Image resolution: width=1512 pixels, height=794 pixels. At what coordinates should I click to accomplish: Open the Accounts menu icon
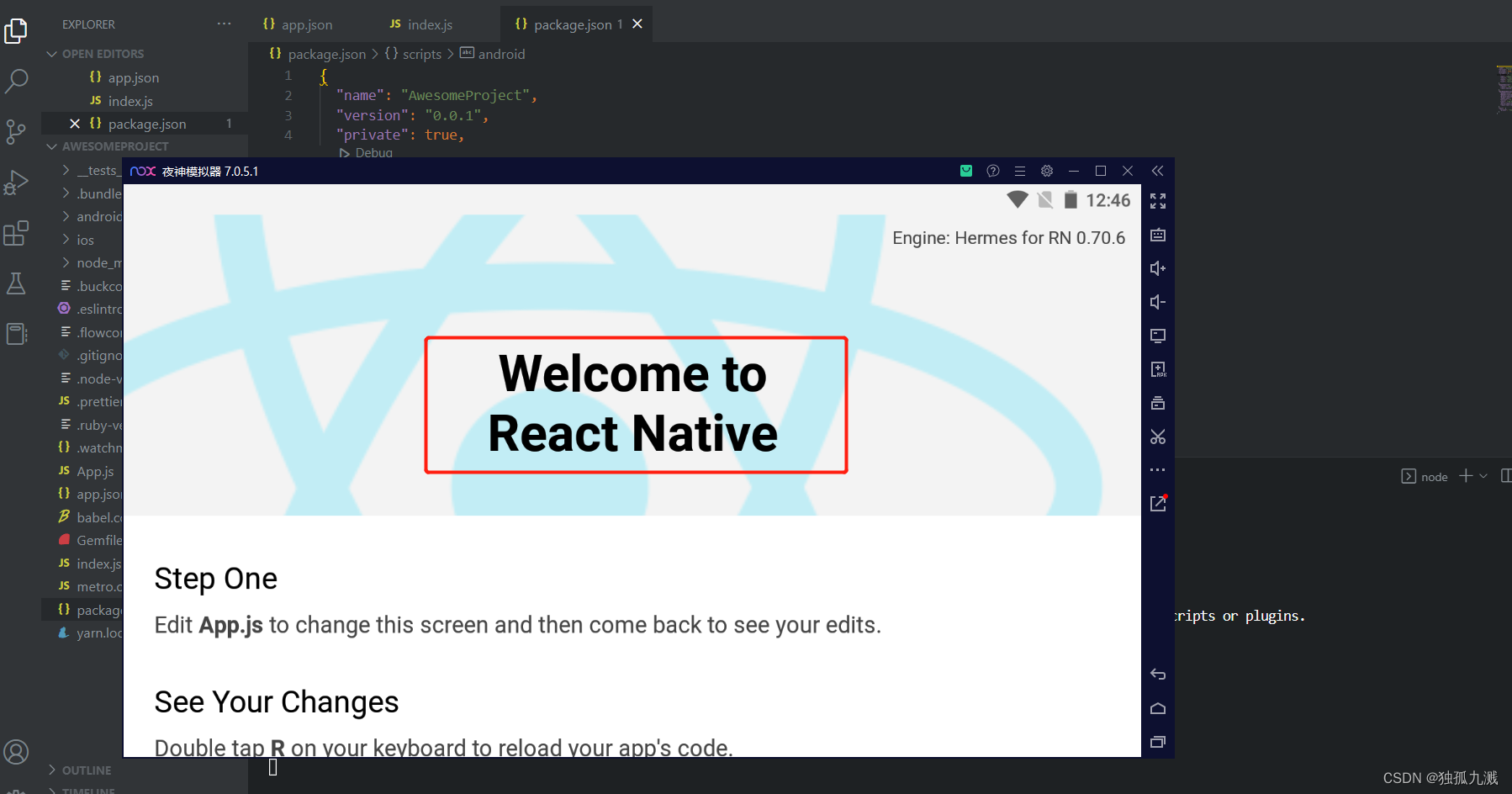pyautogui.click(x=16, y=751)
